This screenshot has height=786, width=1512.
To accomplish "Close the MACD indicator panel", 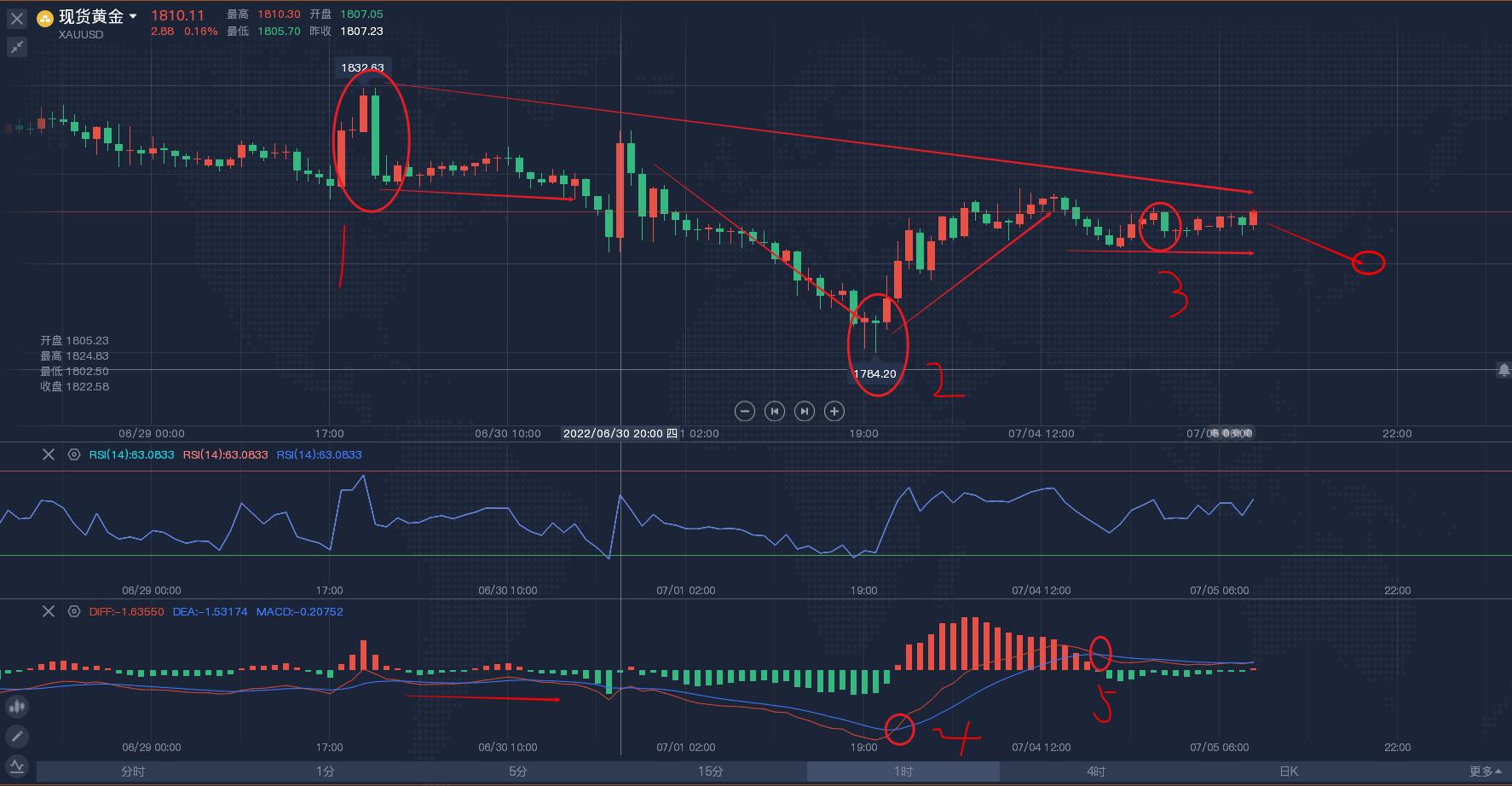I will point(49,611).
